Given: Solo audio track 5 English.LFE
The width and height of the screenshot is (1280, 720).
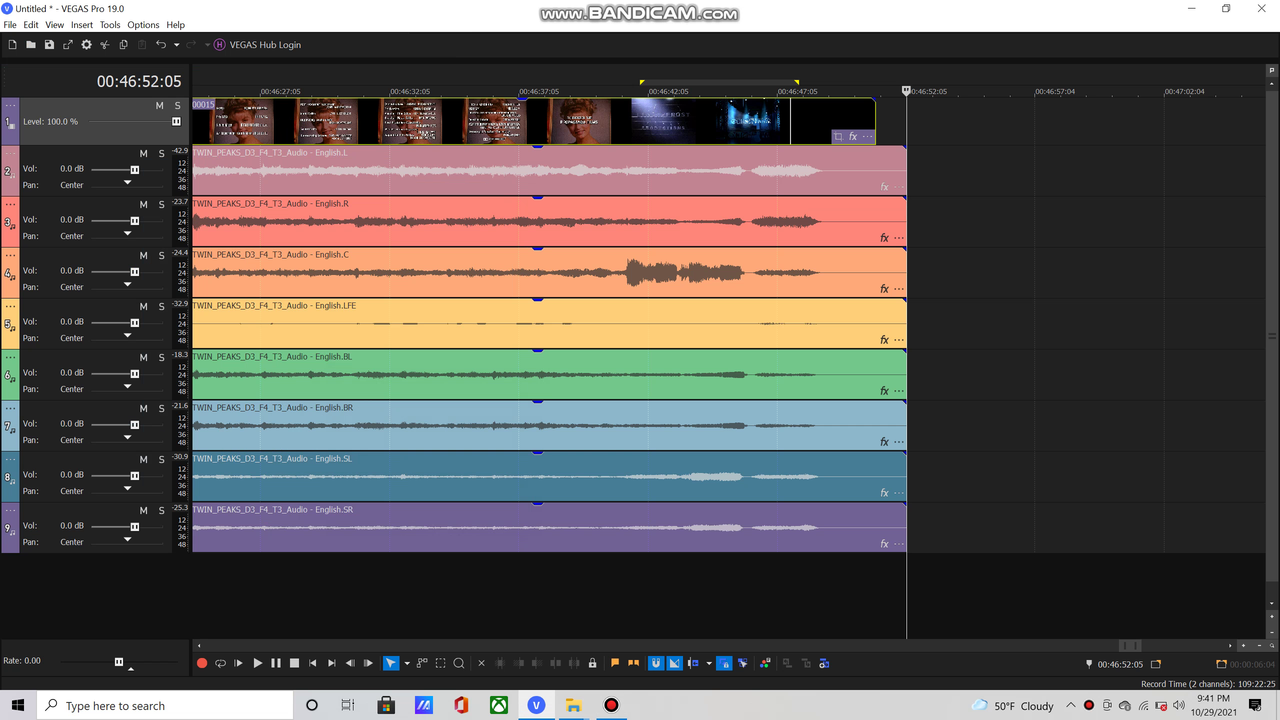Looking at the screenshot, I should click(161, 307).
